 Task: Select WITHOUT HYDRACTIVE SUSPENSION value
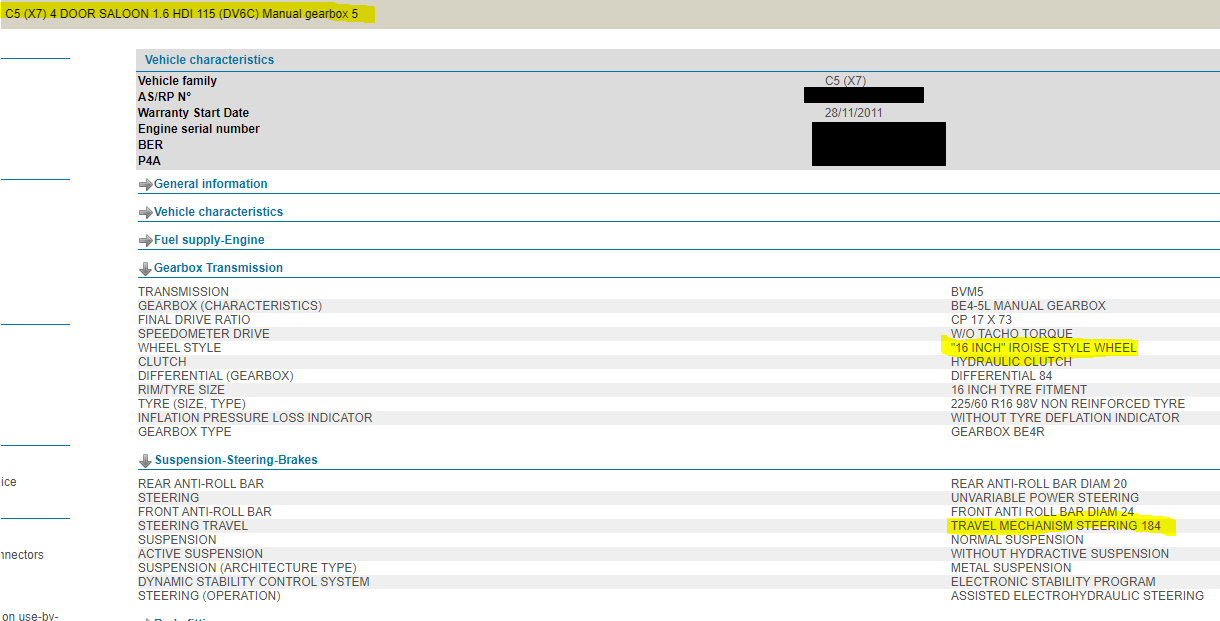pyautogui.click(x=1060, y=554)
